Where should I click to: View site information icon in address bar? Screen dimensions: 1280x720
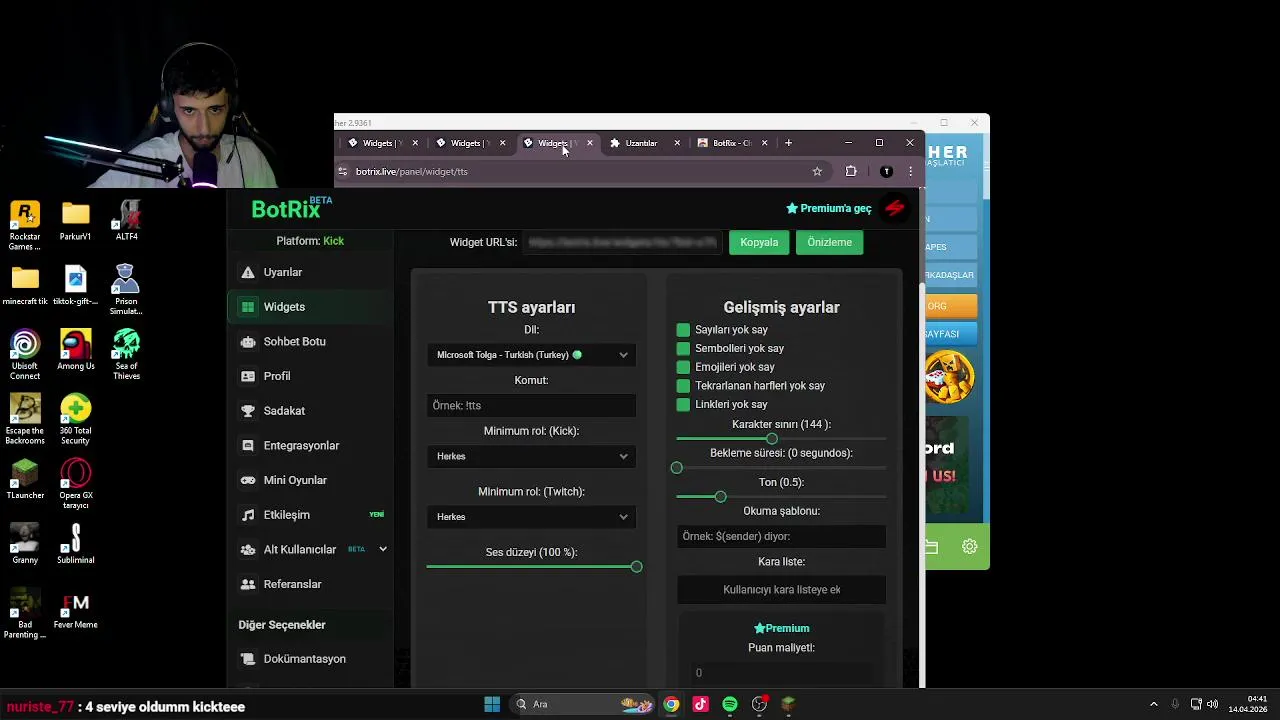[x=343, y=171]
